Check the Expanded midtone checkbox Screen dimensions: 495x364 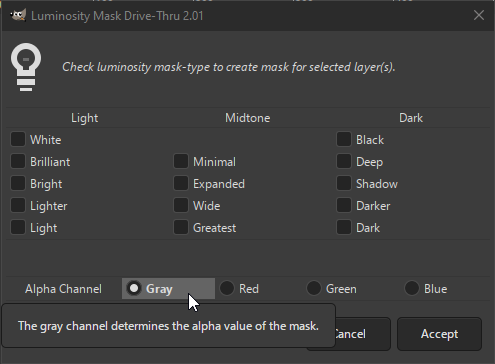[181, 183]
